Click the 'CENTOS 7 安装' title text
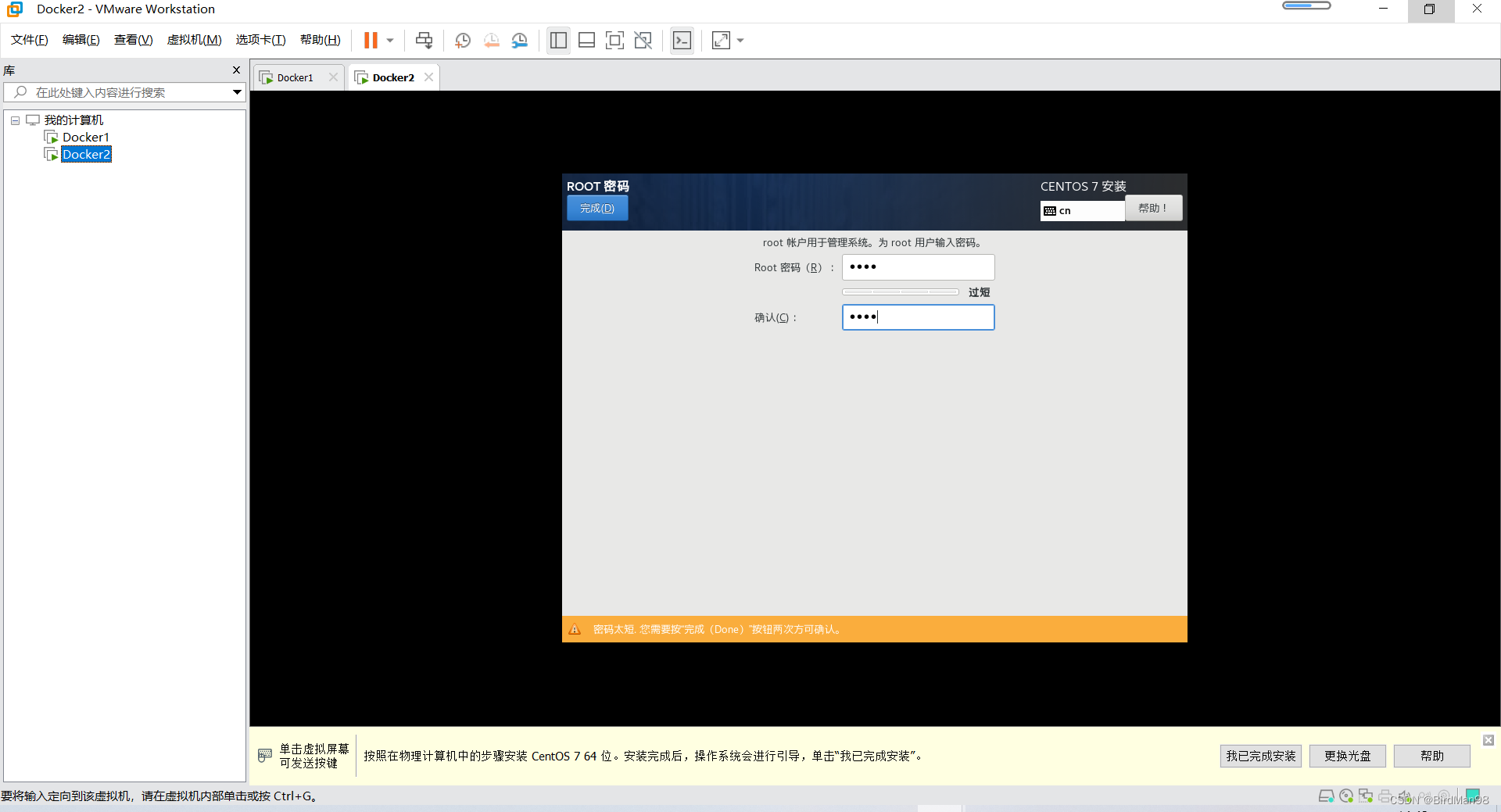This screenshot has width=1501, height=812. point(1083,186)
